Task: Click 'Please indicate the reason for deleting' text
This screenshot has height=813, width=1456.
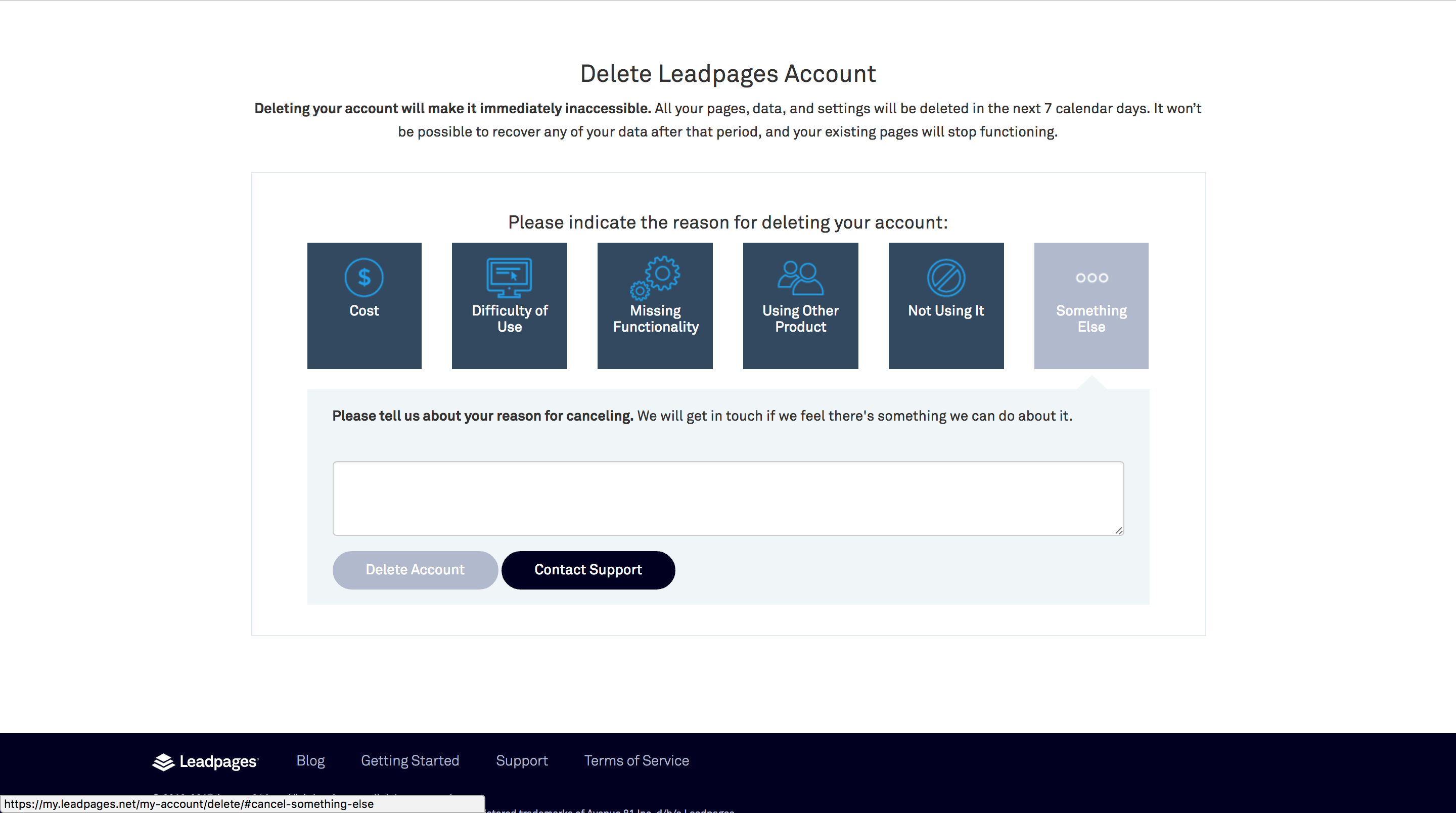Action: click(x=728, y=222)
